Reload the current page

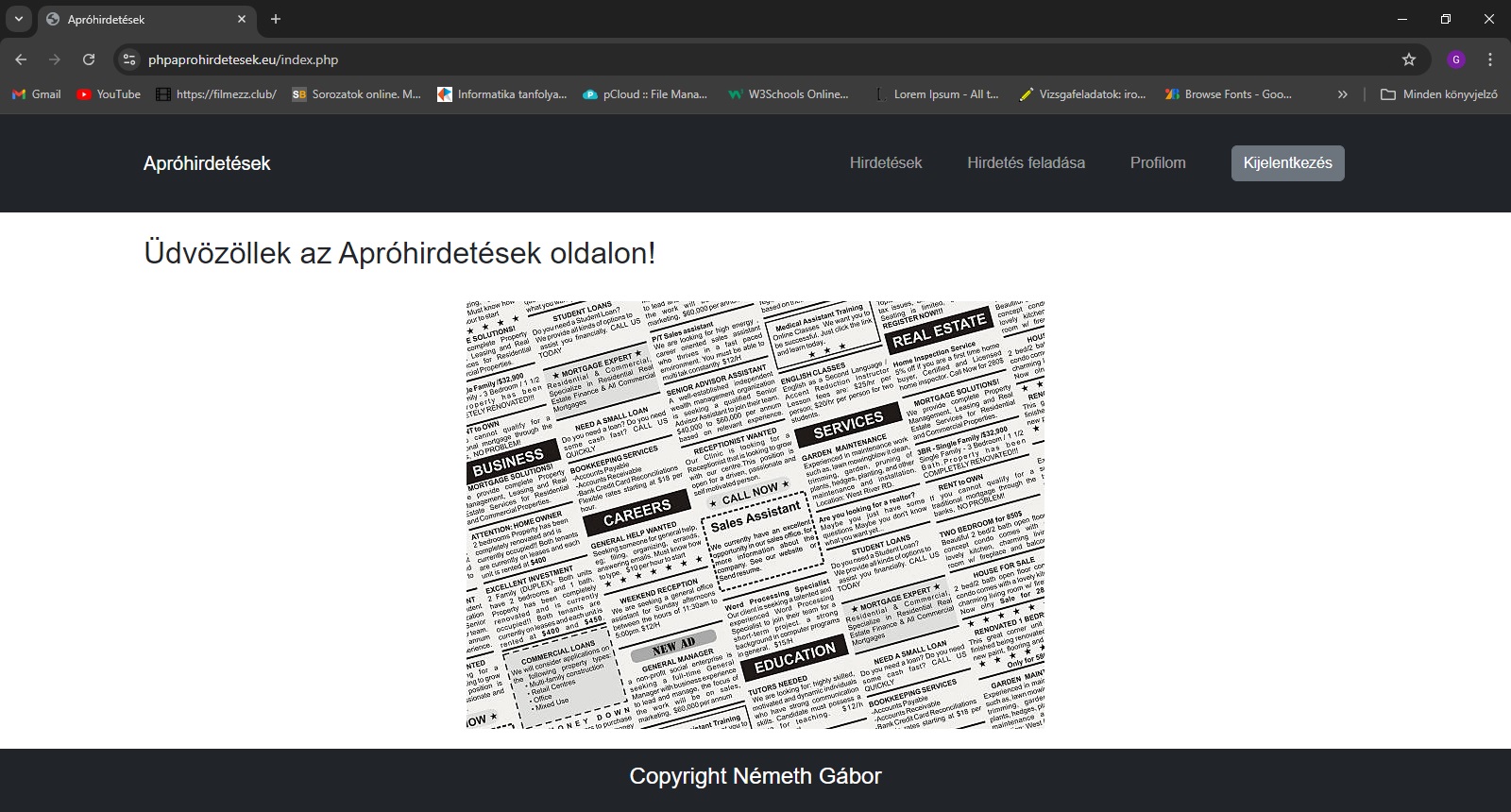tap(89, 59)
